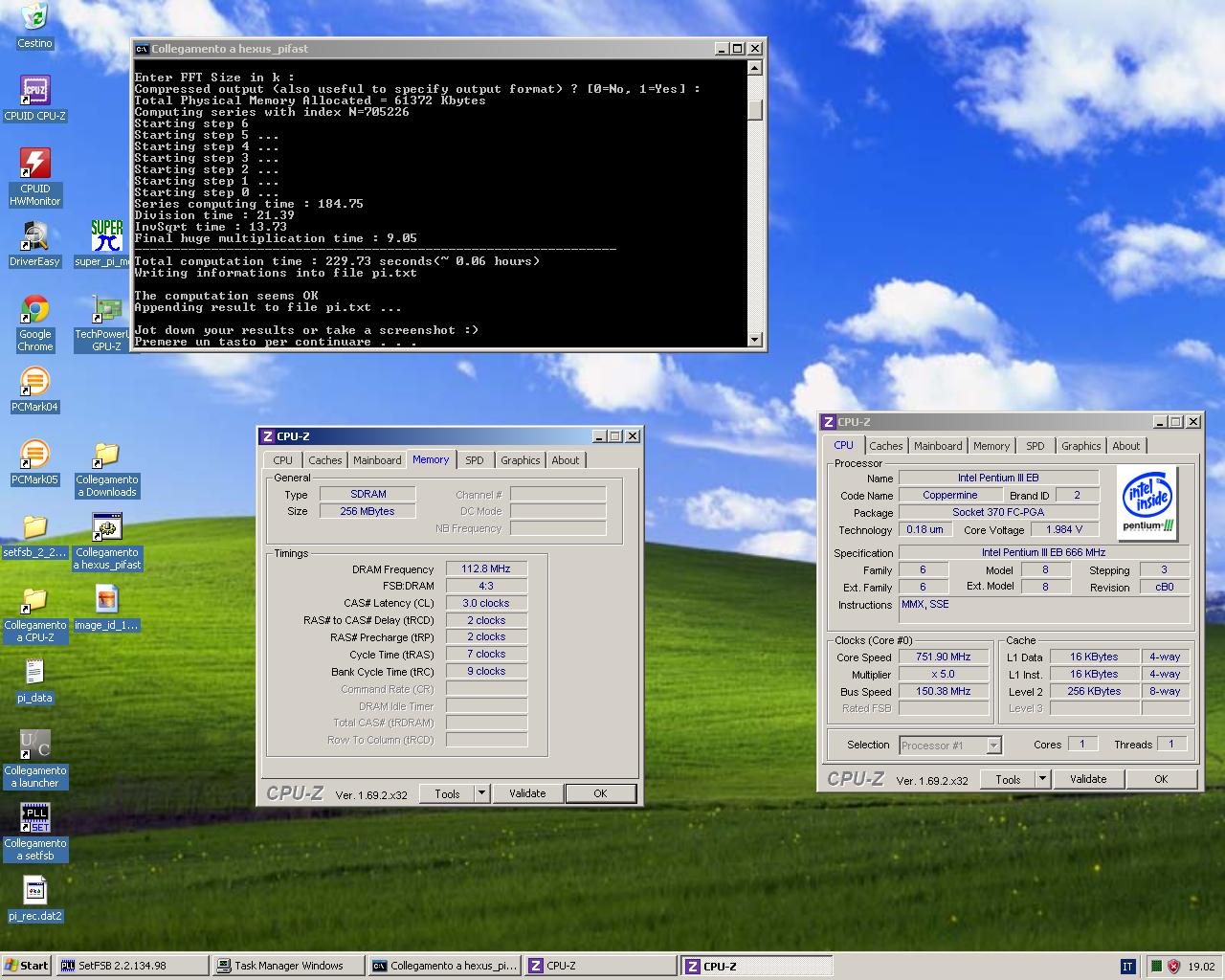Image resolution: width=1225 pixels, height=980 pixels.
Task: Click the FSB:DRAM 4:3 value
Action: [x=486, y=586]
